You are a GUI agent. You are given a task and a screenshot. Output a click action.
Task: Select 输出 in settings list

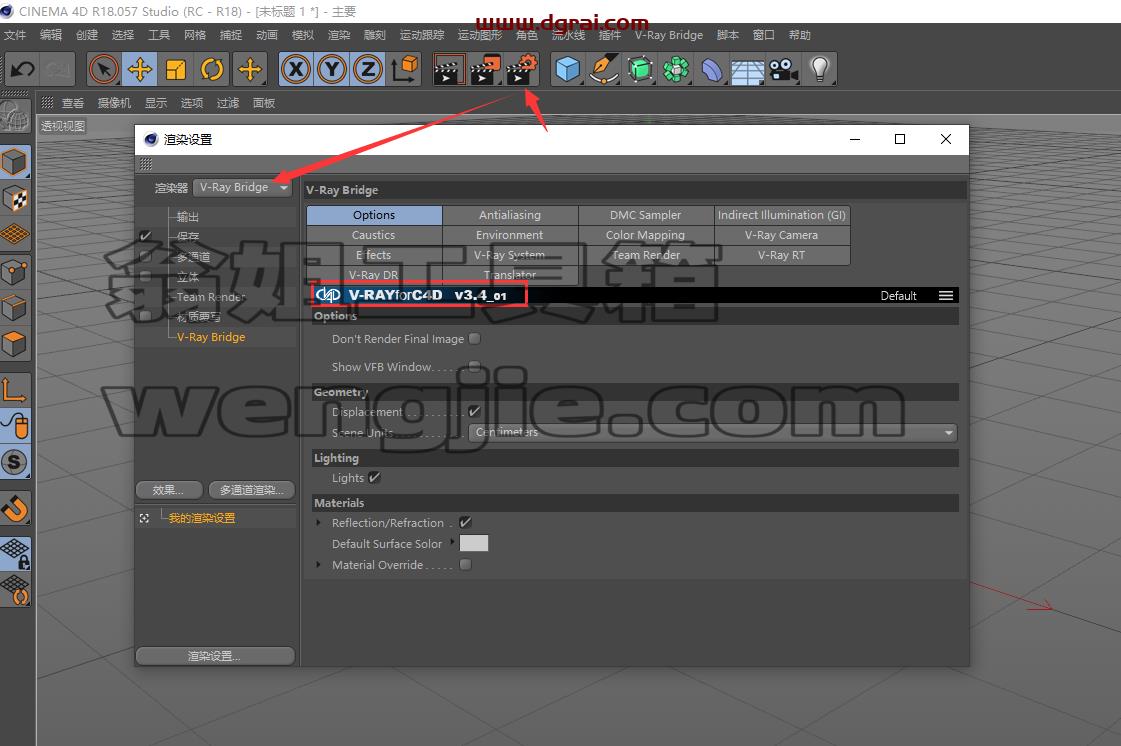(188, 217)
